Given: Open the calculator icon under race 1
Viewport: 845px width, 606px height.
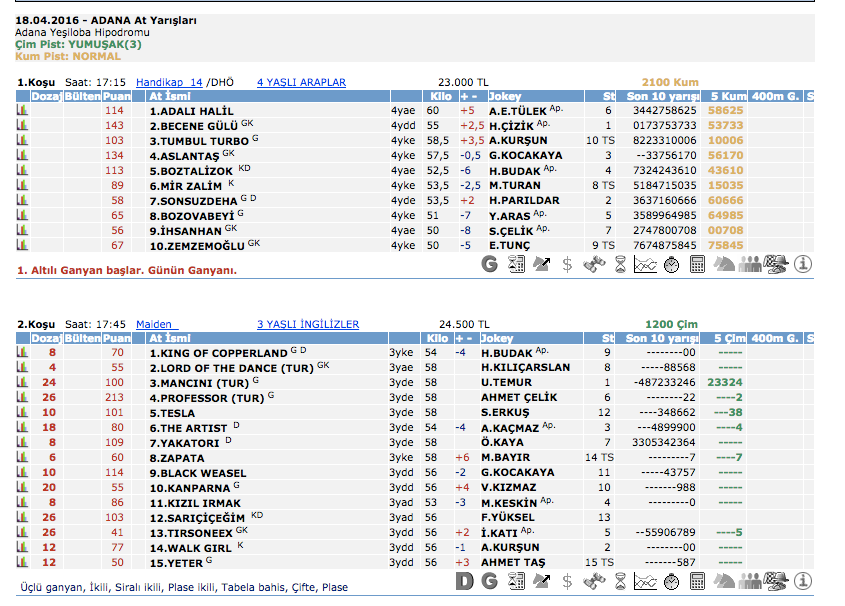Looking at the screenshot, I should click(x=698, y=265).
